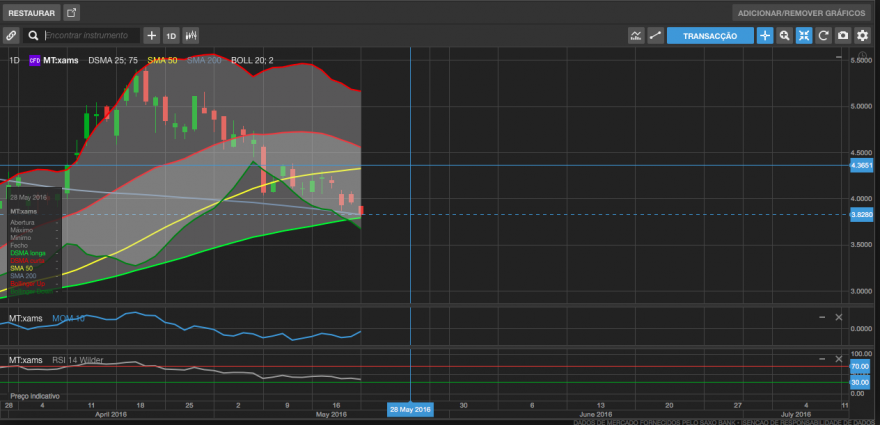Click the ADICIONAR/REMOVER GRÁFICOS button
Screen dimensions: 880x425
click(801, 13)
